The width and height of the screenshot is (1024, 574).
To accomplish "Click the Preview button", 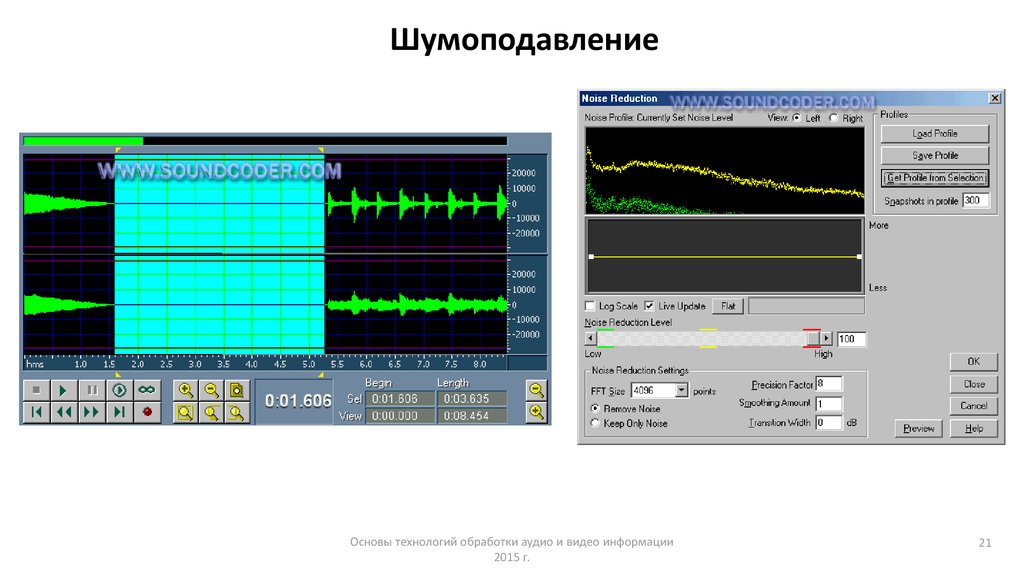I will coord(918,428).
